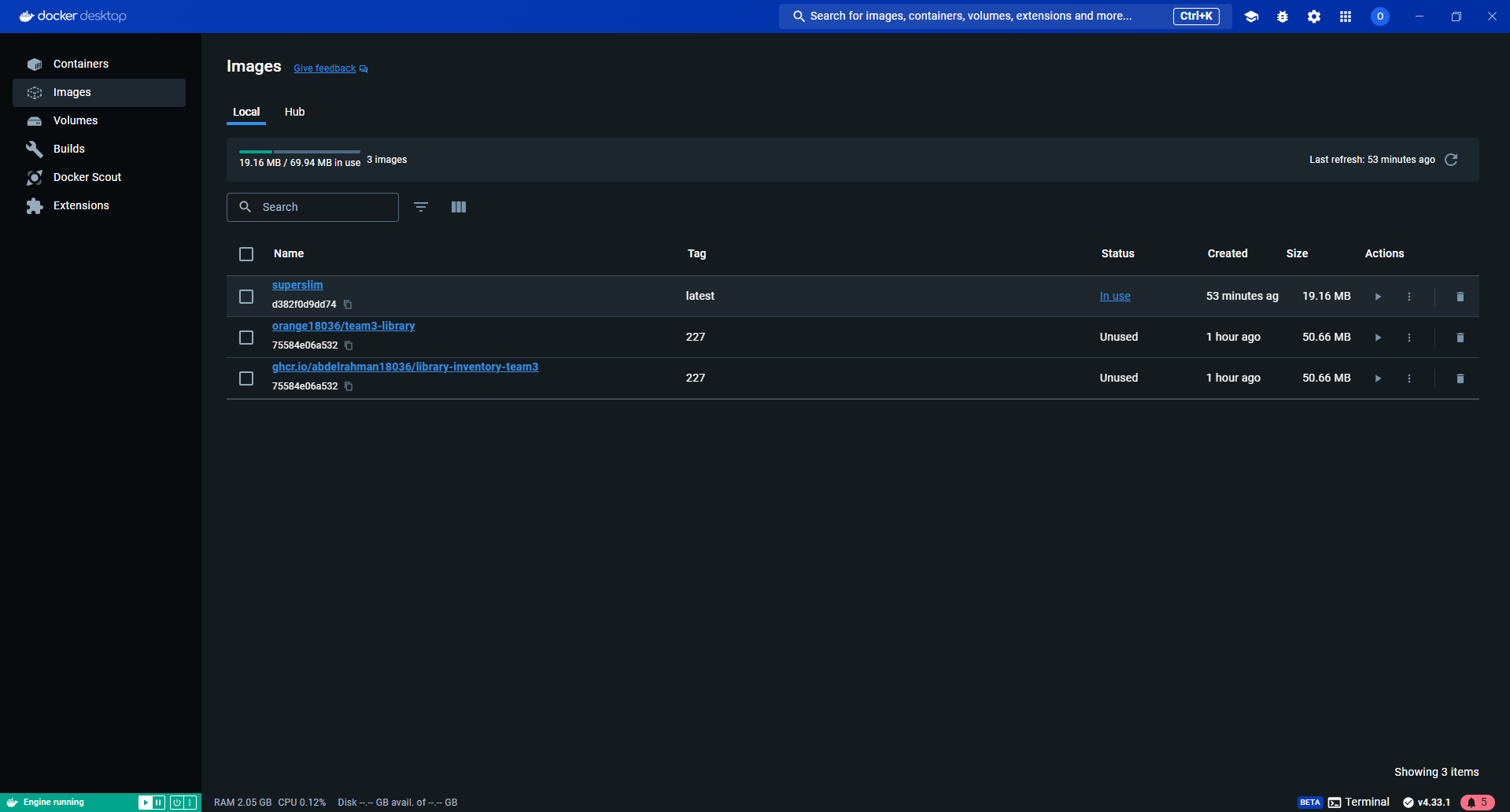
Task: Sort by Status column header
Action: point(1117,253)
